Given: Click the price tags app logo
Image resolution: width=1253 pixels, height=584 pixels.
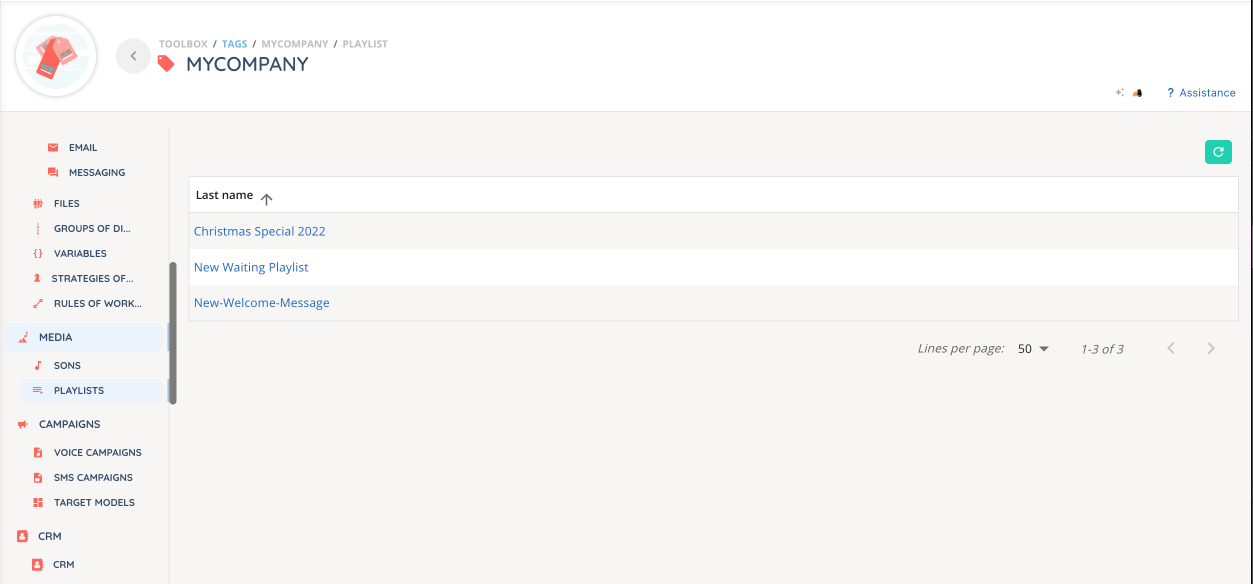Looking at the screenshot, I should tap(56, 56).
